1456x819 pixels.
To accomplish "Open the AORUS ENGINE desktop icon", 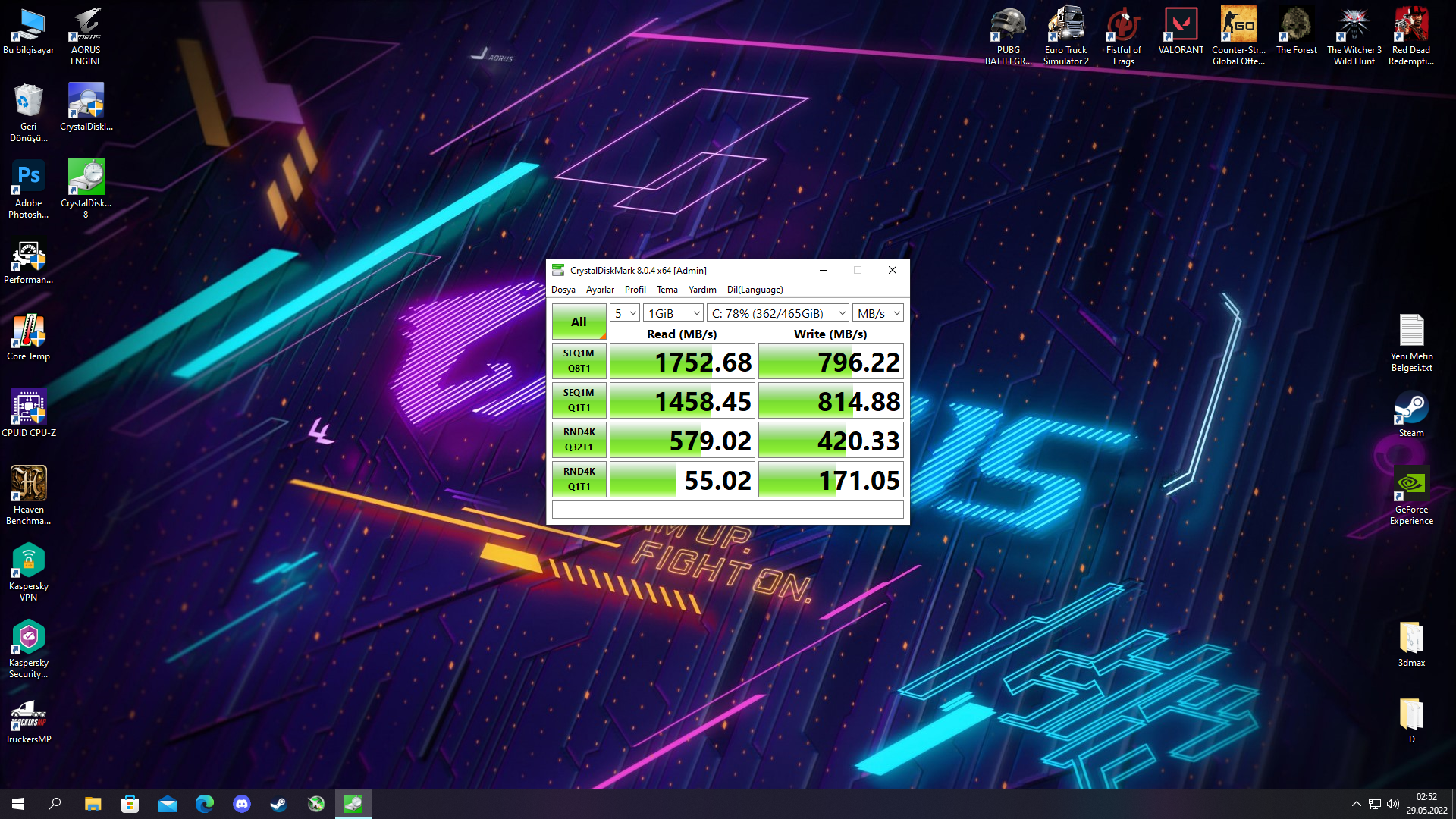I will click(x=86, y=27).
